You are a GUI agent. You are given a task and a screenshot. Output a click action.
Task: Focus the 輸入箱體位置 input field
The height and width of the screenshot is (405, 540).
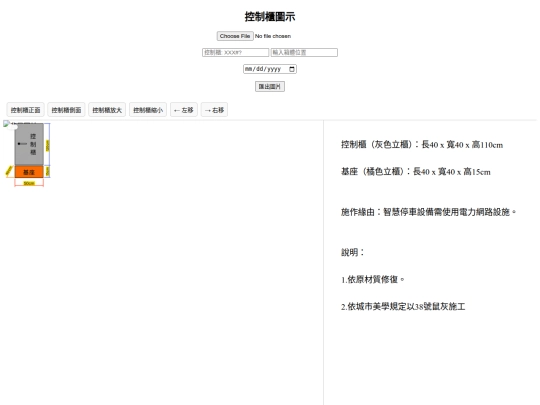(304, 52)
